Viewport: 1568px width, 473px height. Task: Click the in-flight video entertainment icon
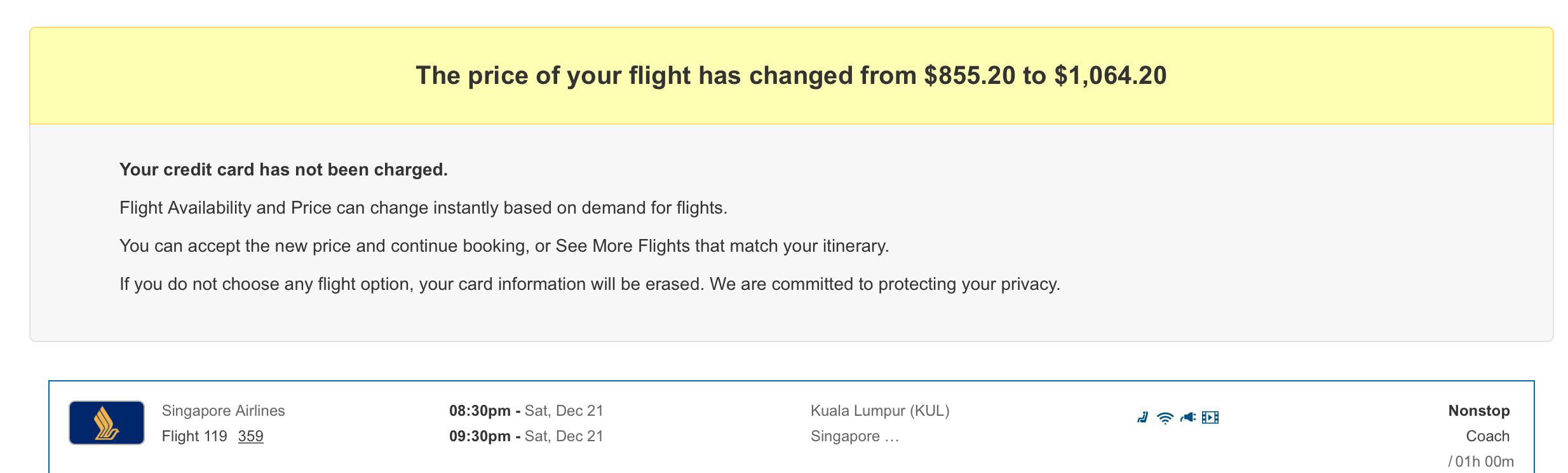[1210, 418]
